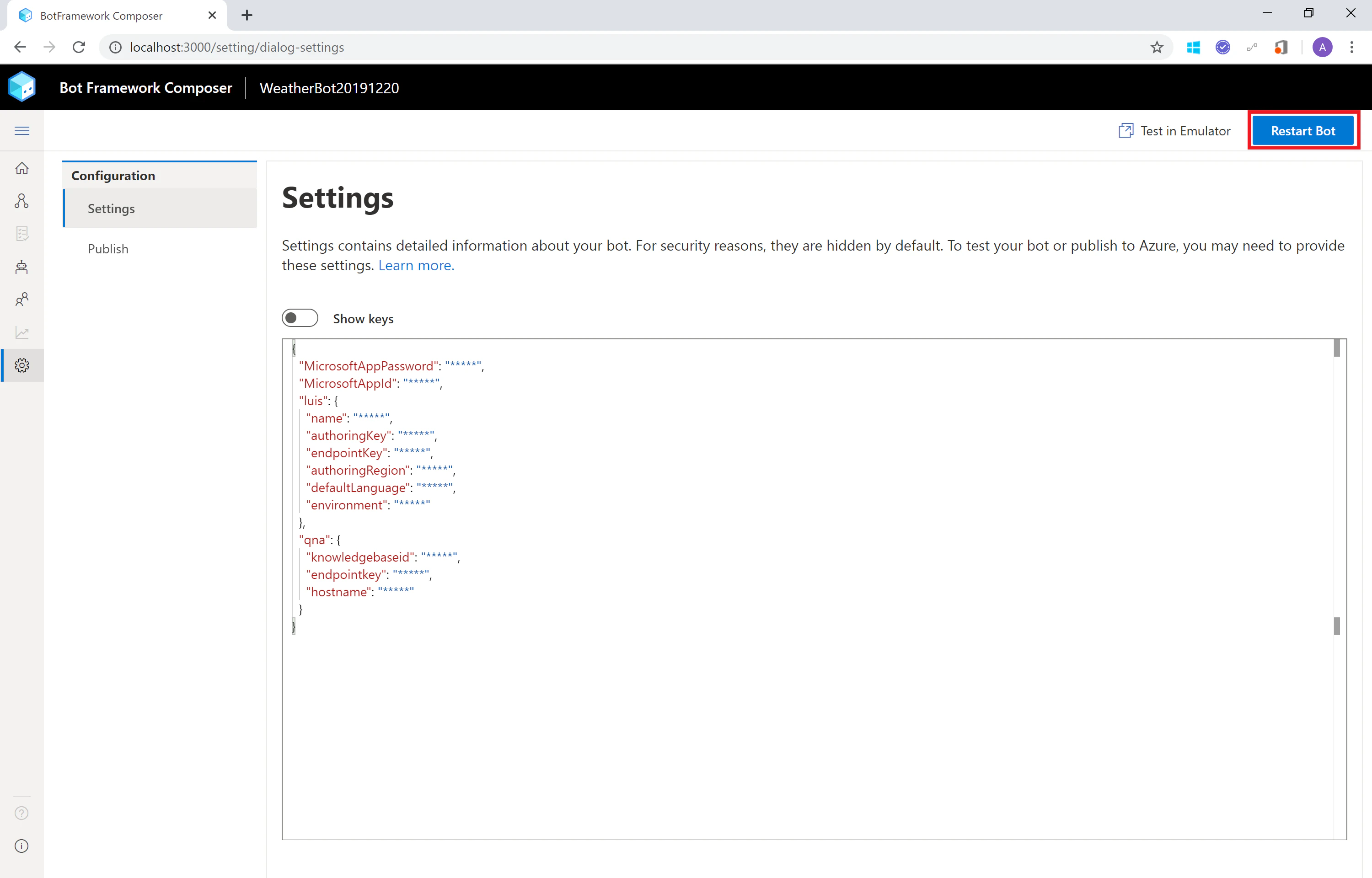Click the WeatherBot20191220 project name

tap(329, 88)
